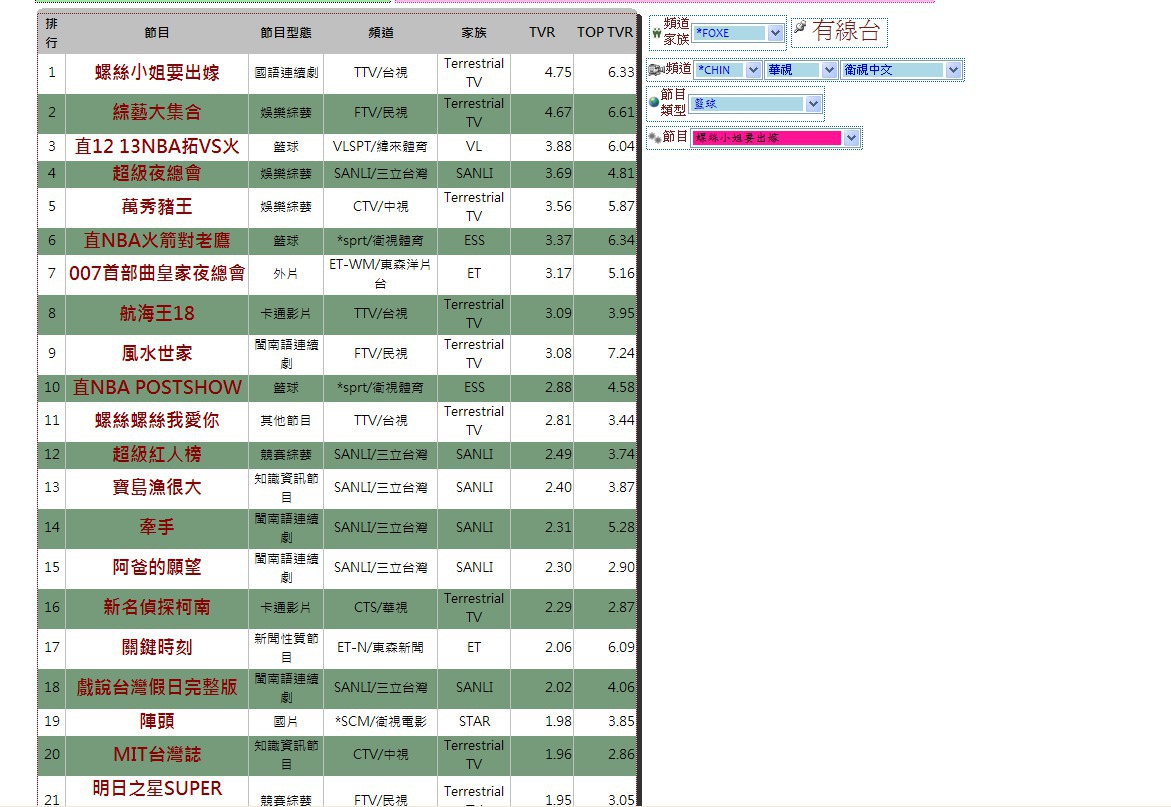This screenshot has height=807, width=1171.
Task: Select program 陣頭
Action: pos(157,721)
